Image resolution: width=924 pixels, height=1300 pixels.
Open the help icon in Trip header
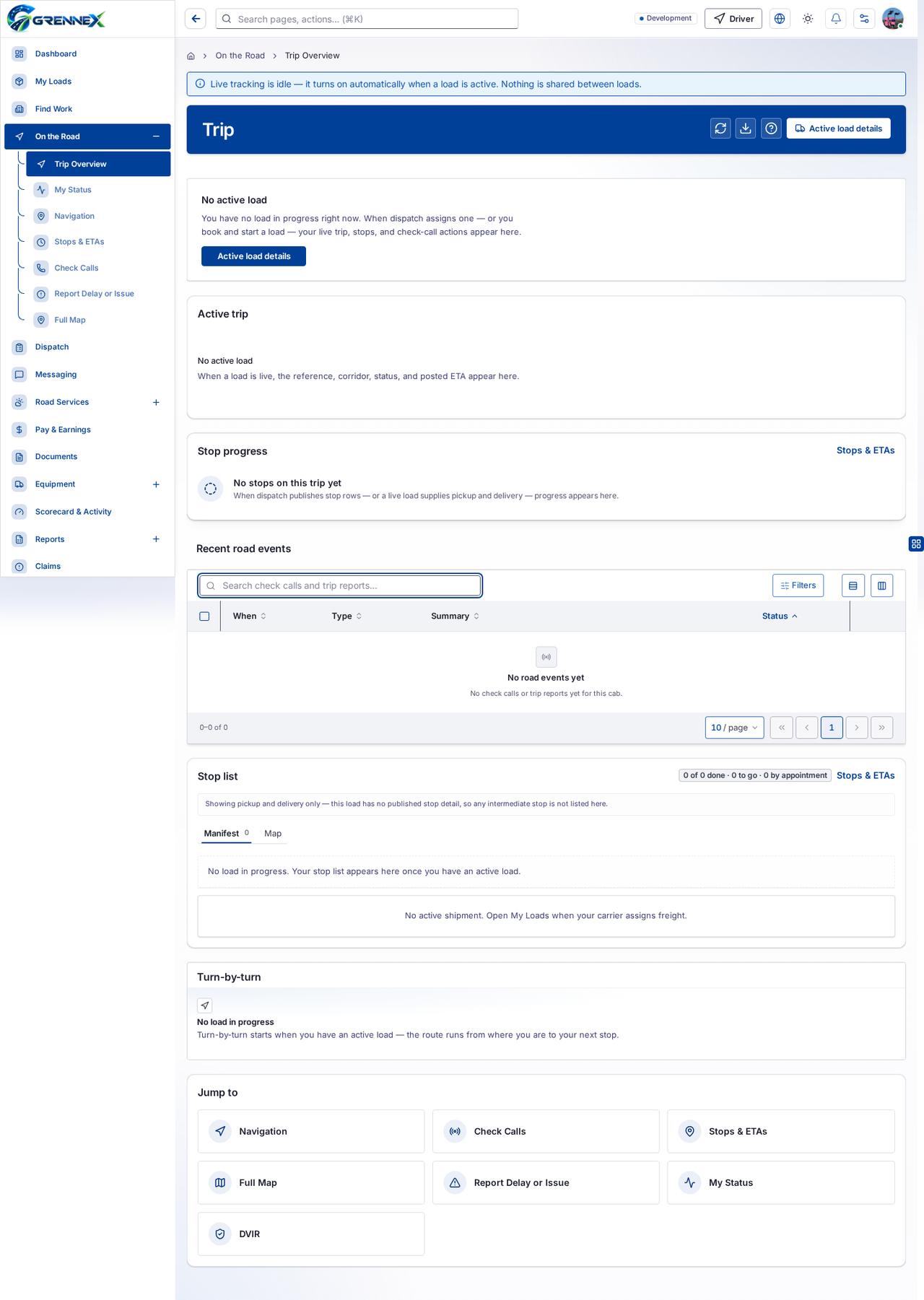pos(771,128)
